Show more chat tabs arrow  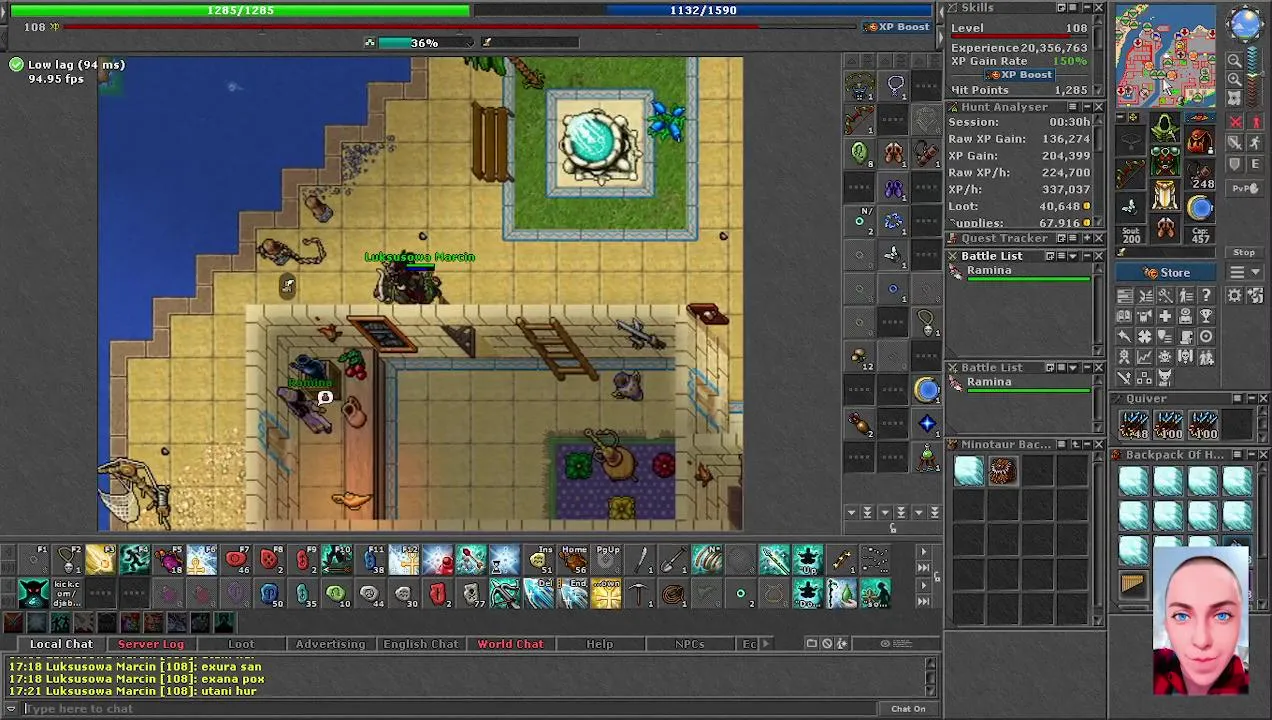767,644
